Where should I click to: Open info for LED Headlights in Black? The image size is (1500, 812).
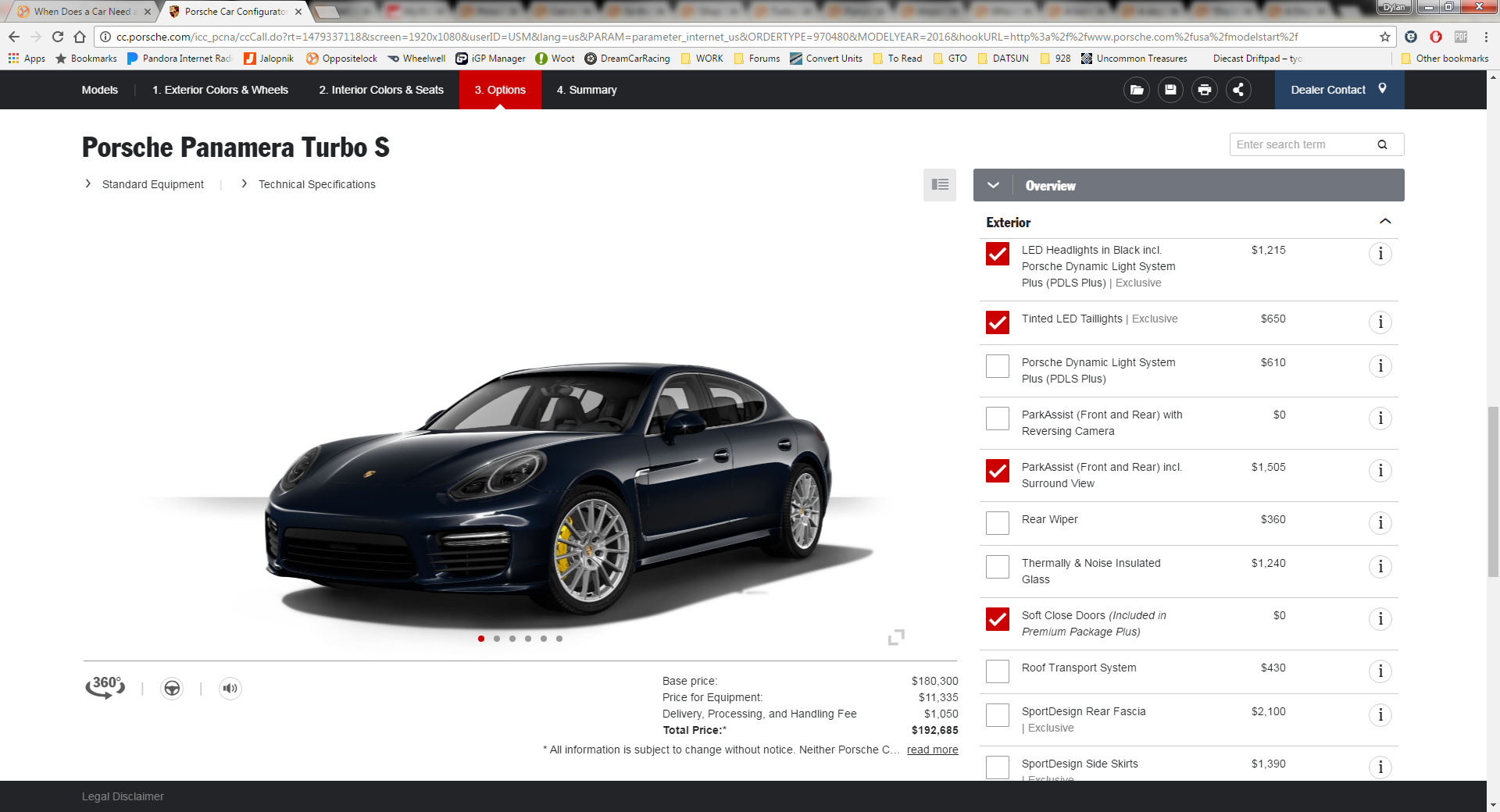pos(1380,254)
